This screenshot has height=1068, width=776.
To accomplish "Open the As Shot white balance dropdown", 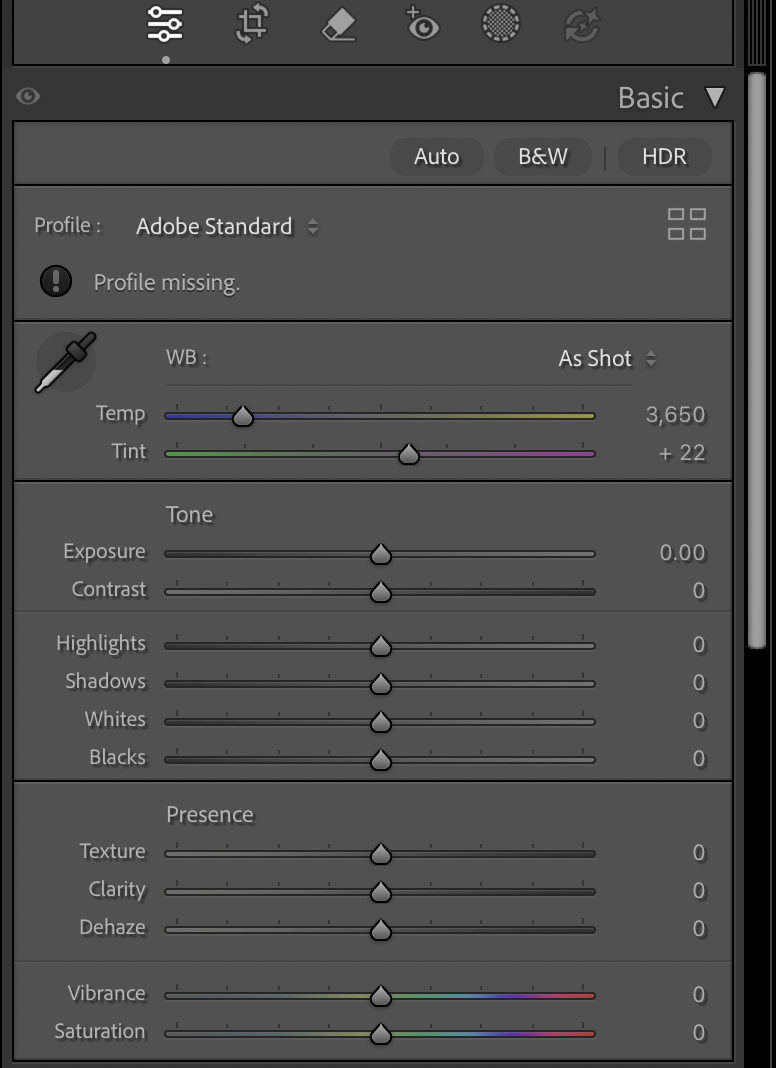I will (x=607, y=358).
